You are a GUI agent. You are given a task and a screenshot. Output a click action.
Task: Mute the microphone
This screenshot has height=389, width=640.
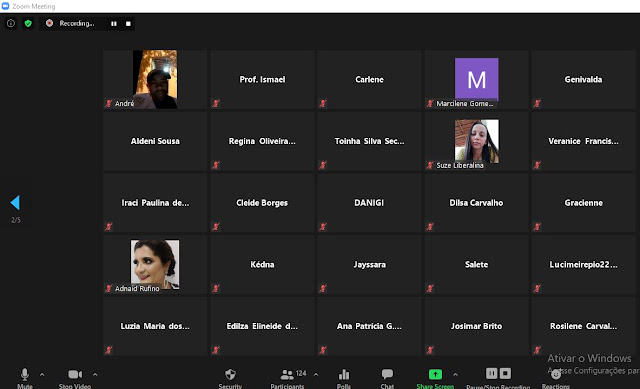[x=25, y=378]
